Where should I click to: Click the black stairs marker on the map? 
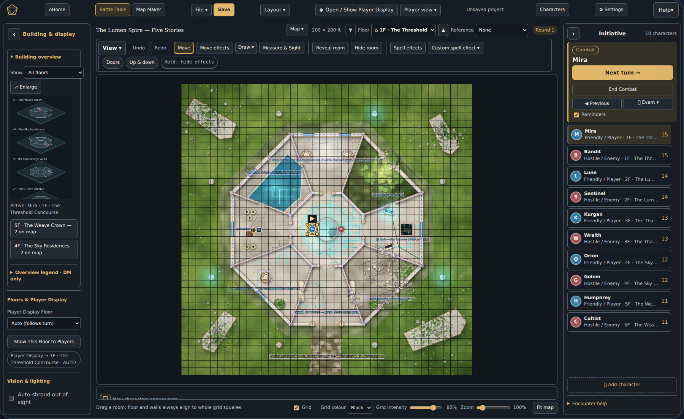pyautogui.click(x=406, y=229)
